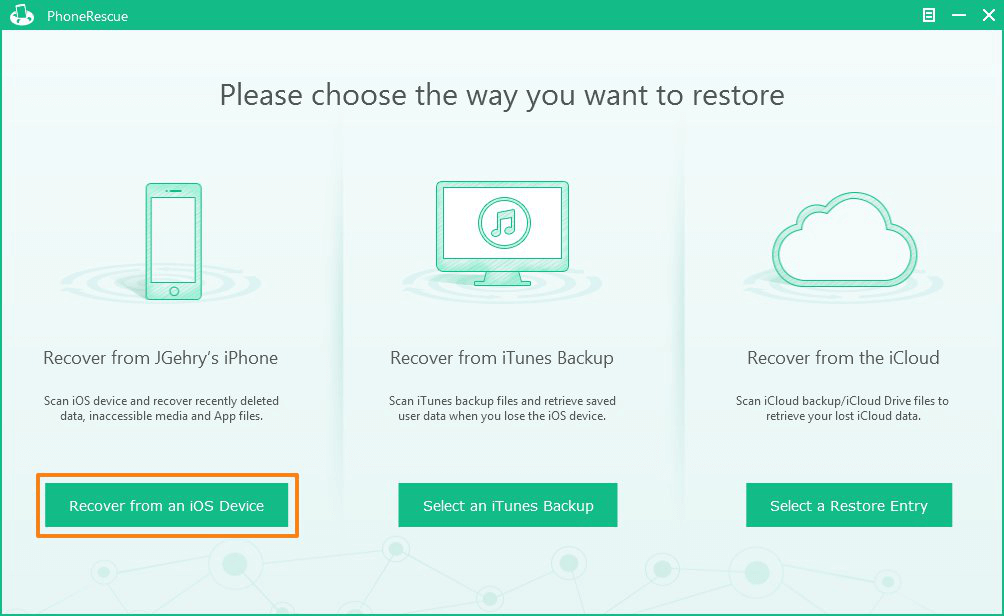Click the iOS device scan description text
The image size is (1004, 616).
pyautogui.click(x=161, y=409)
